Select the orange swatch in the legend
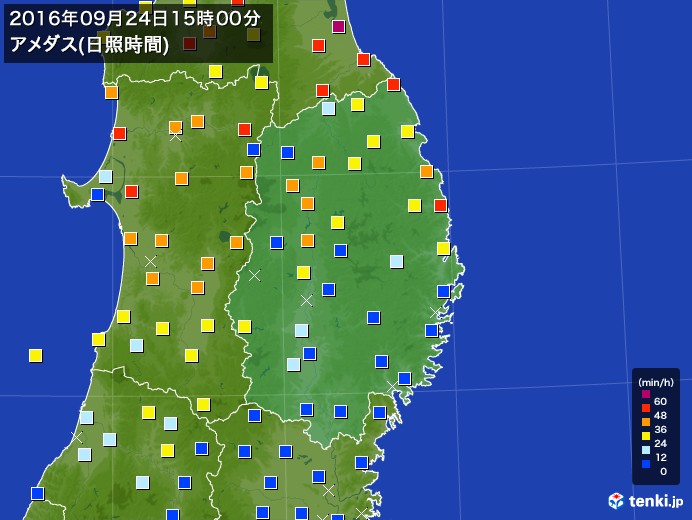692x520 pixels. point(646,422)
